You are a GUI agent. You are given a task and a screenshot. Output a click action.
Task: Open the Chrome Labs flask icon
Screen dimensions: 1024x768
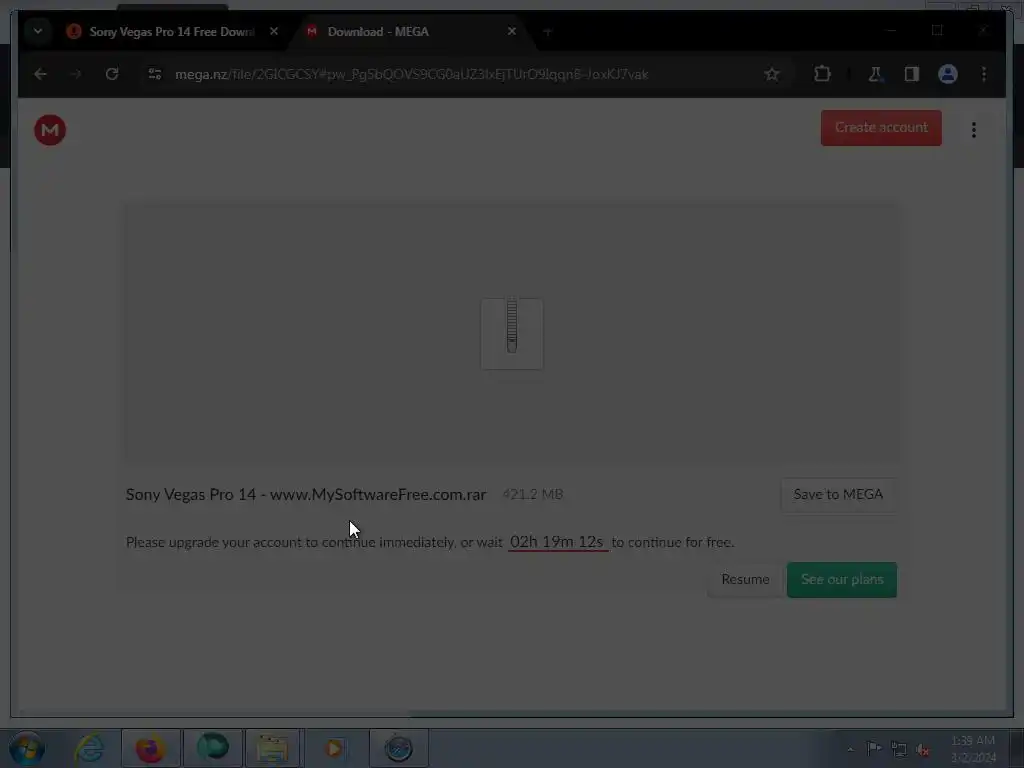click(x=875, y=74)
